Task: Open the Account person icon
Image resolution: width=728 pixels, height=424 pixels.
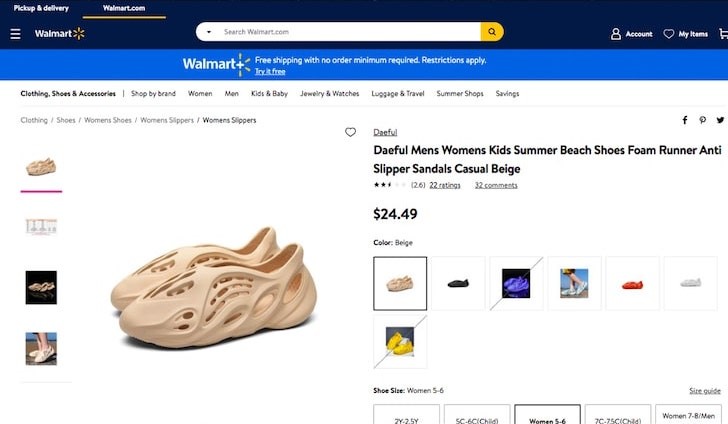Action: click(x=616, y=34)
